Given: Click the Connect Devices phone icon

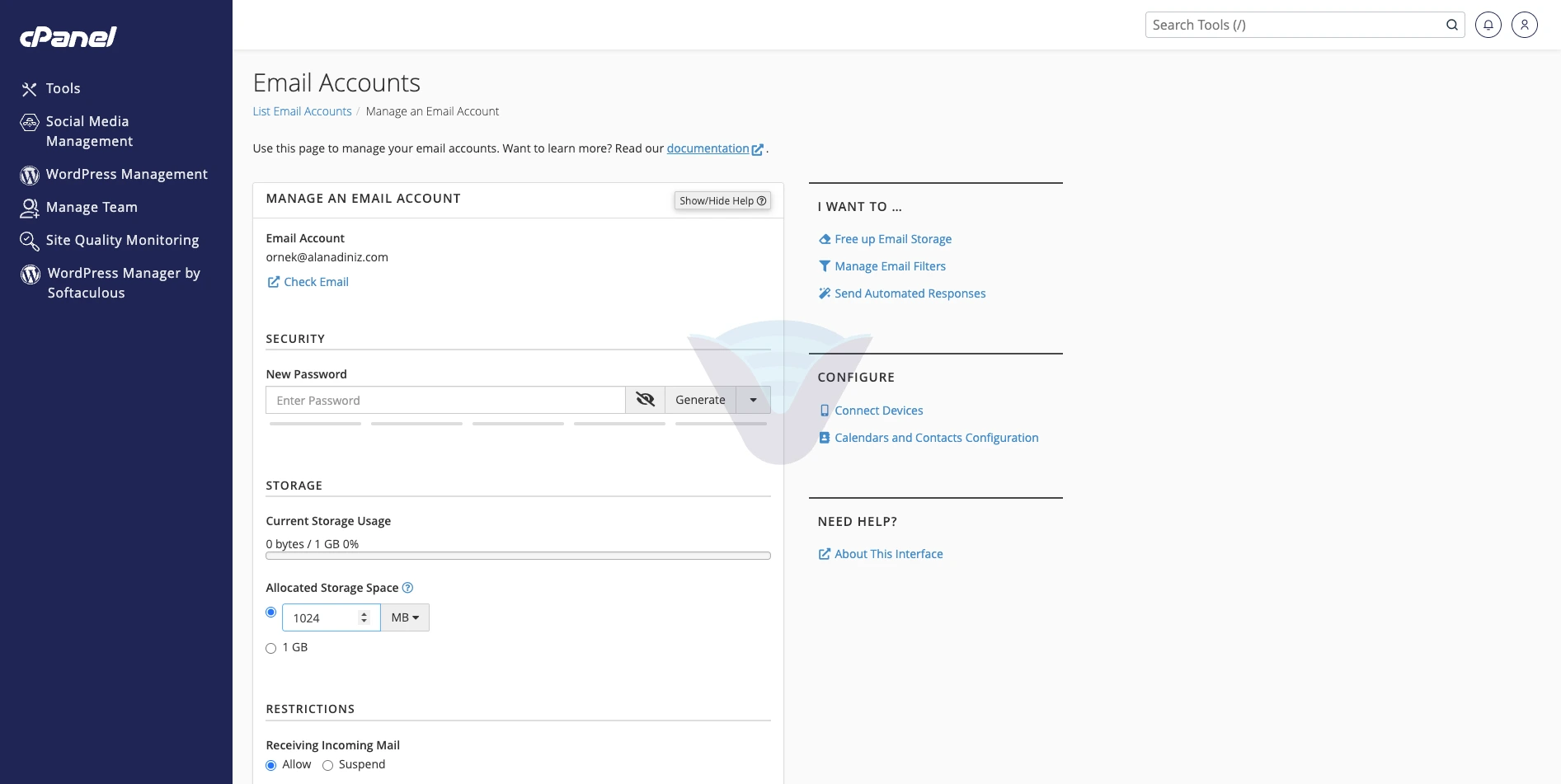Looking at the screenshot, I should [x=825, y=411].
